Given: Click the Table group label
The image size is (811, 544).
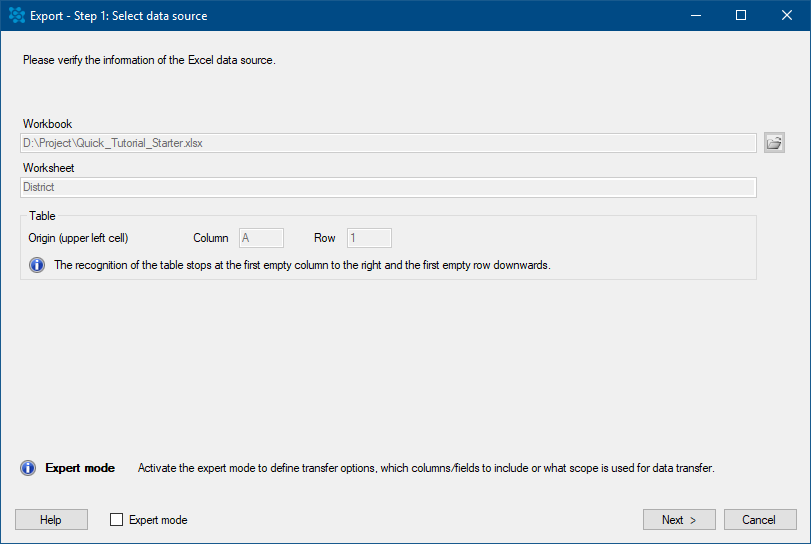Looking at the screenshot, I should point(42,216).
